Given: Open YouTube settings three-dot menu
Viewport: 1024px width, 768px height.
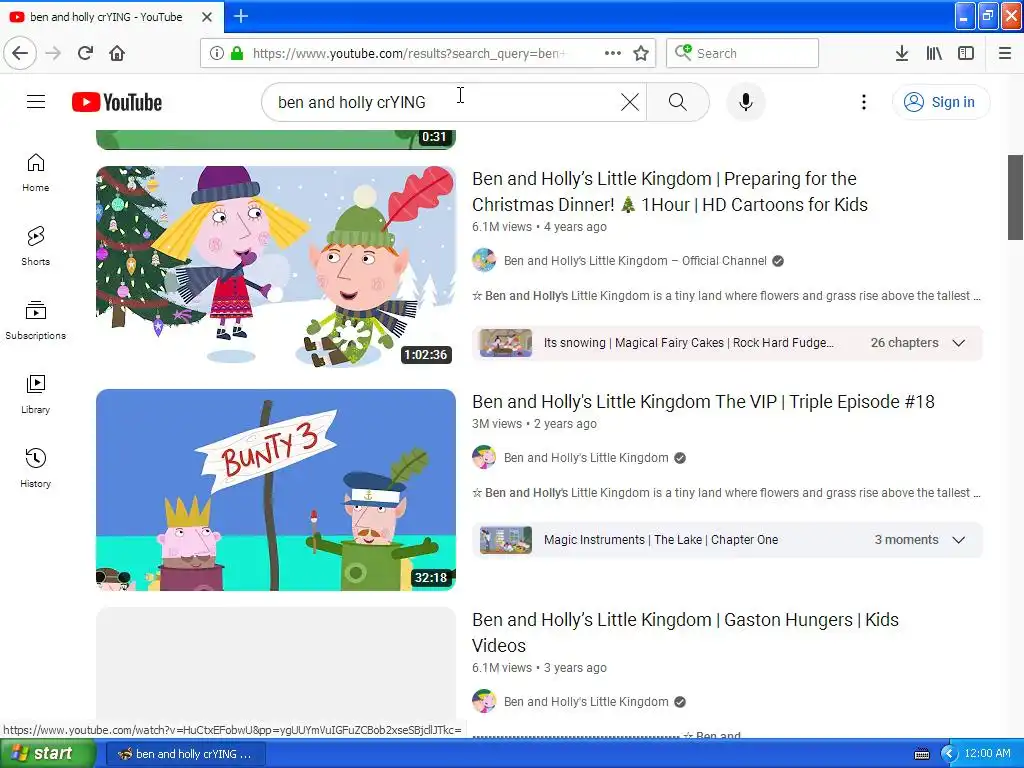Looking at the screenshot, I should point(864,102).
